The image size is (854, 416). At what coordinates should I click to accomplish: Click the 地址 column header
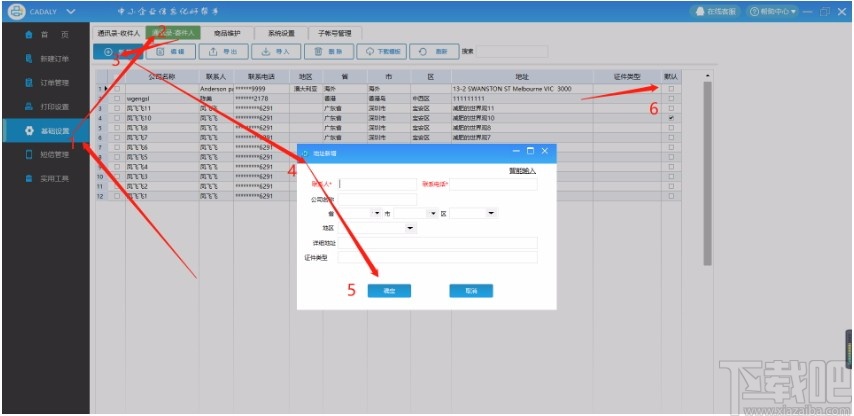(x=522, y=77)
